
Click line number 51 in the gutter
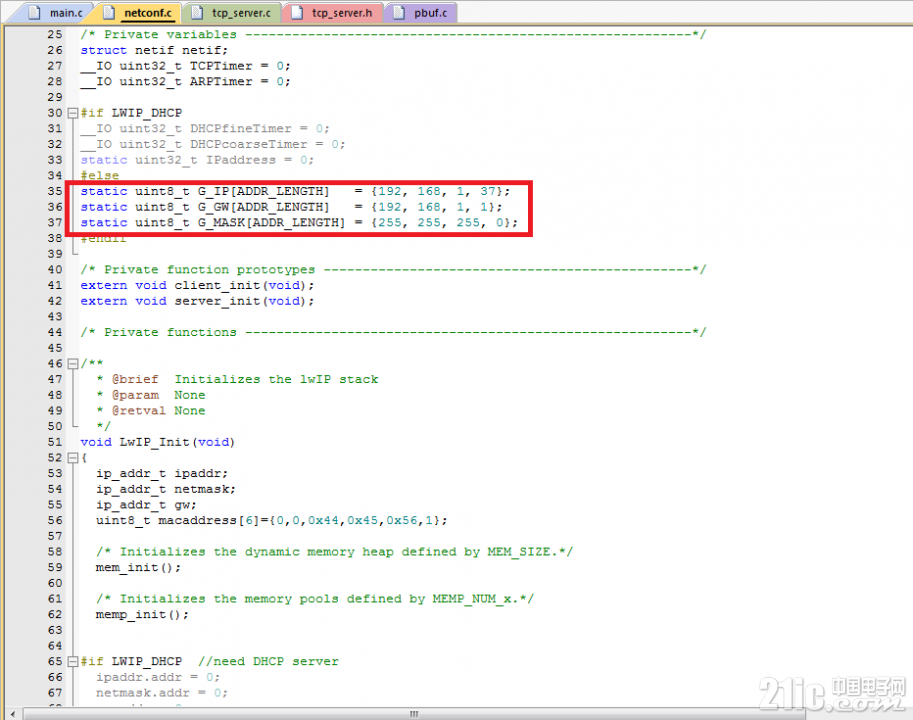pos(55,442)
